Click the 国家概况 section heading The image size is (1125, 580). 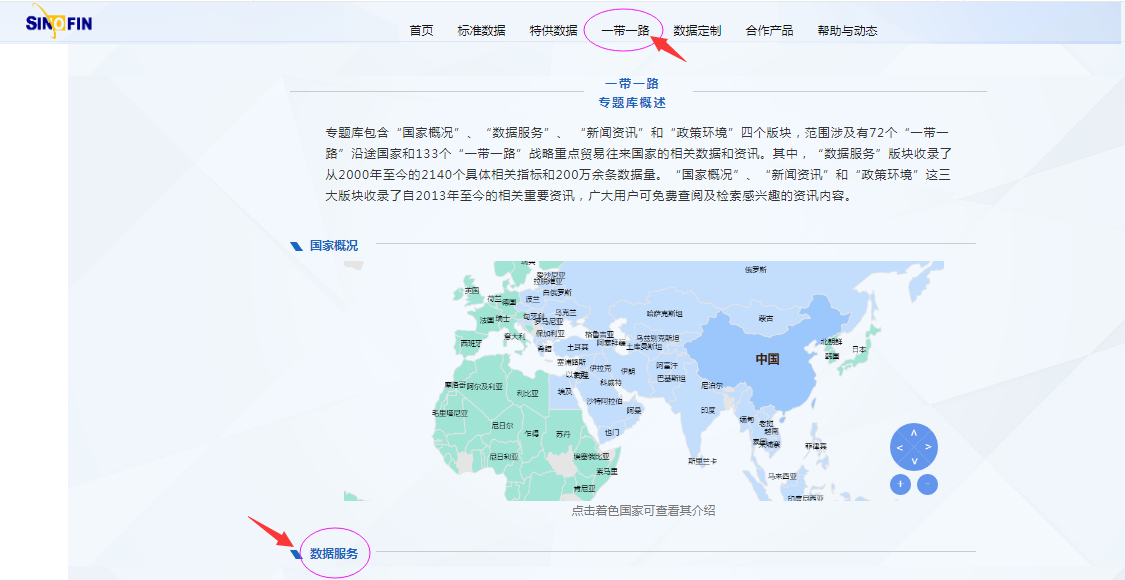(x=334, y=245)
